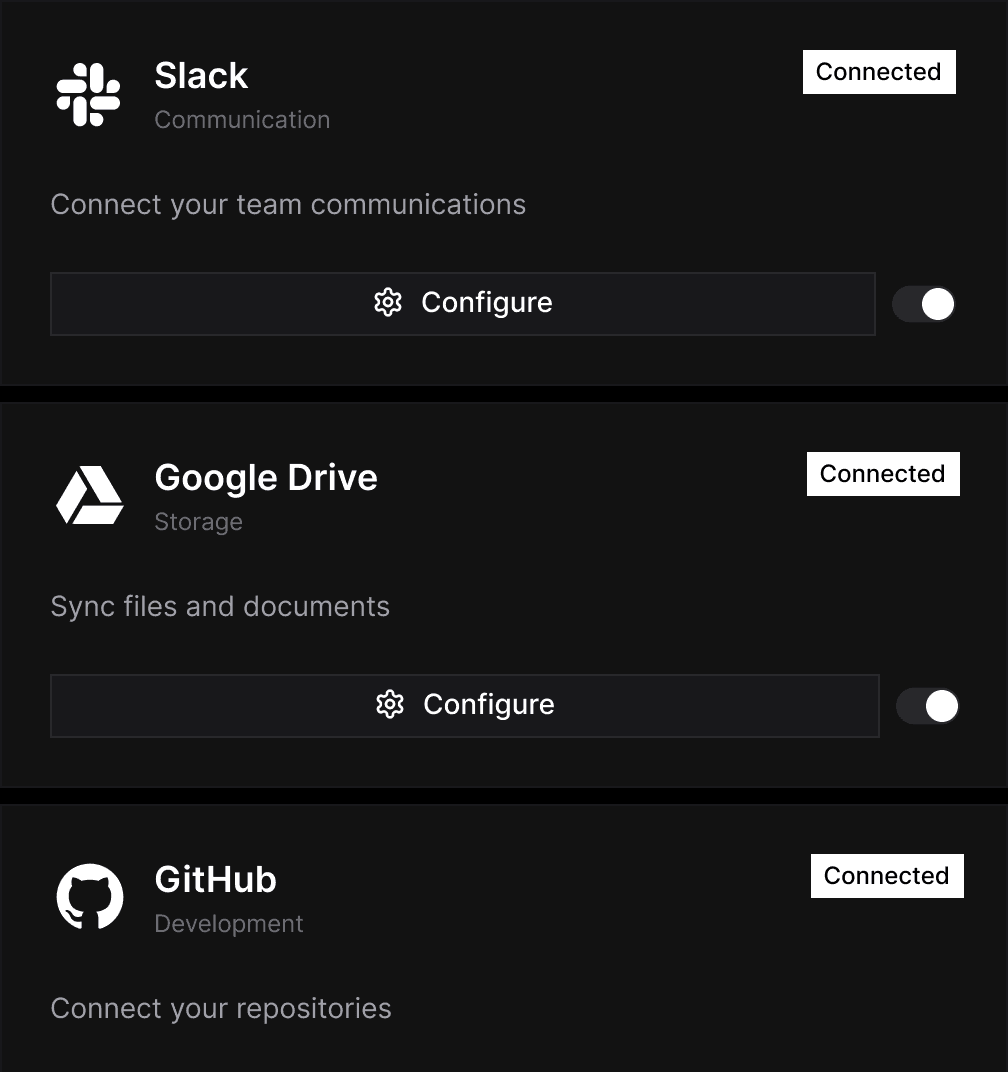Click the 'Sync files and documents' description
Viewport: 1008px width, 1072px height.
220,607
